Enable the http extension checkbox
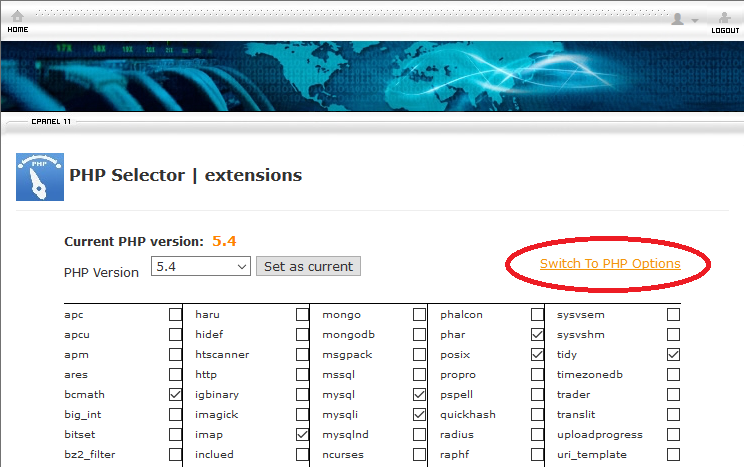This screenshot has height=467, width=744. coord(302,374)
